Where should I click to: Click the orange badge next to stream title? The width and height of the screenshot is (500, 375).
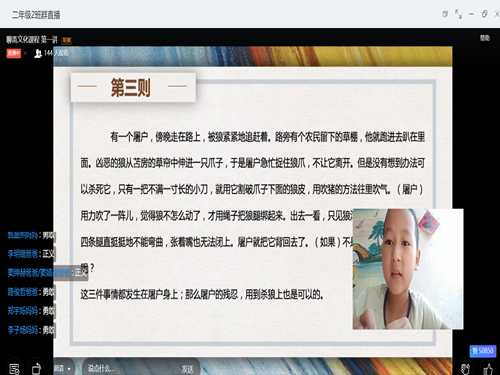(67, 40)
